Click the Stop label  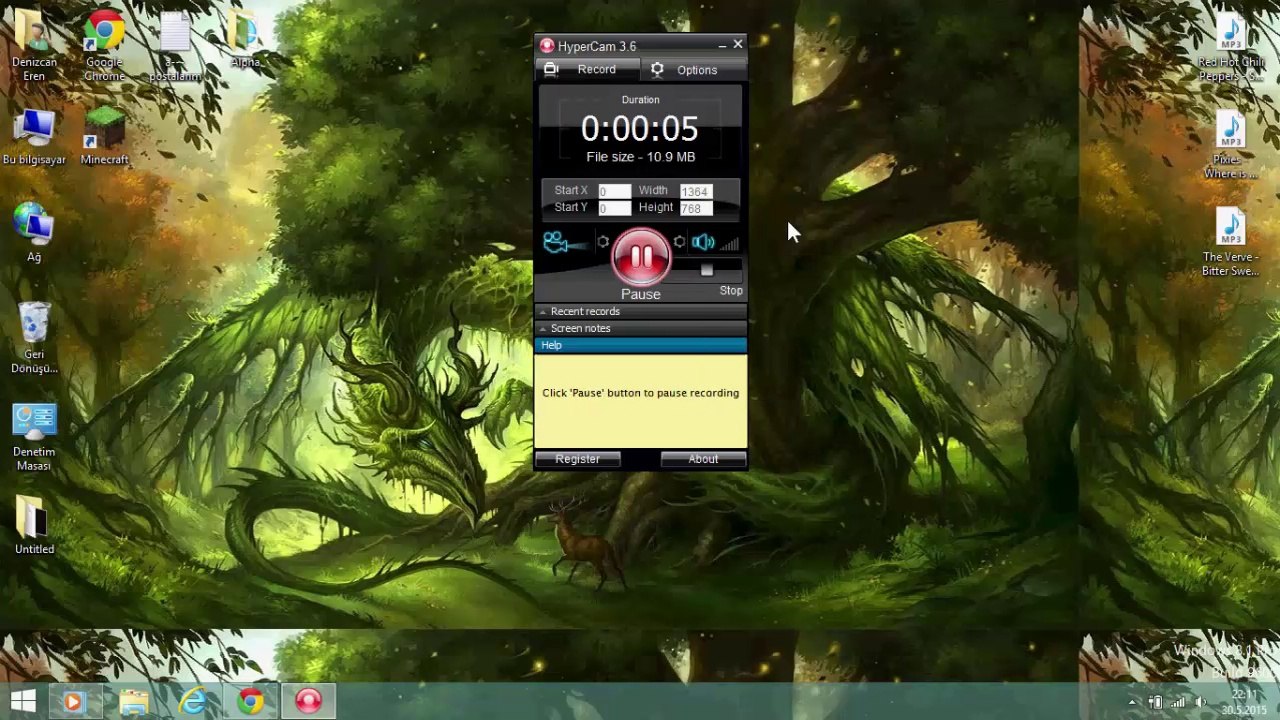731,290
